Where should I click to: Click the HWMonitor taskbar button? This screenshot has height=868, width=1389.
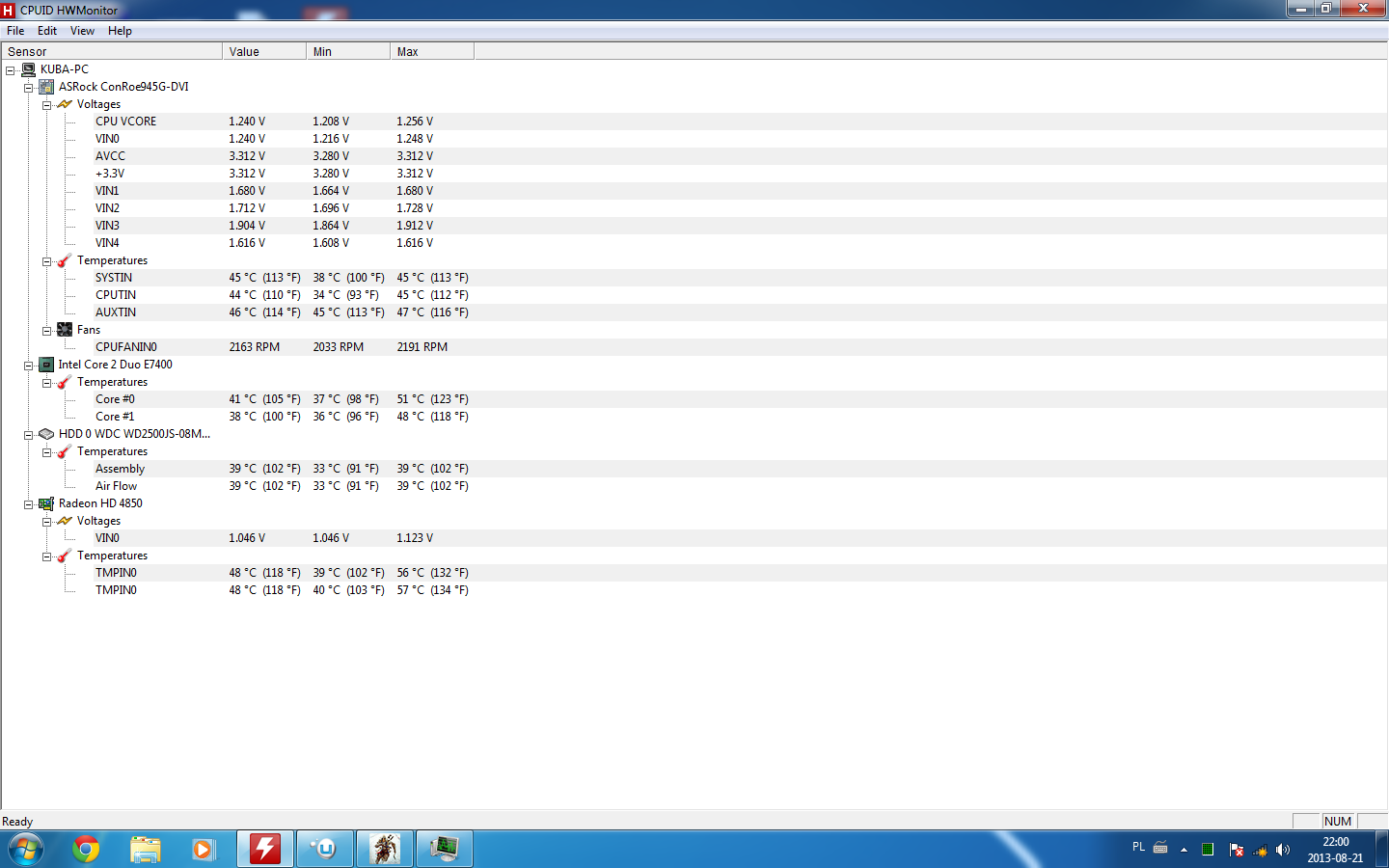point(445,850)
